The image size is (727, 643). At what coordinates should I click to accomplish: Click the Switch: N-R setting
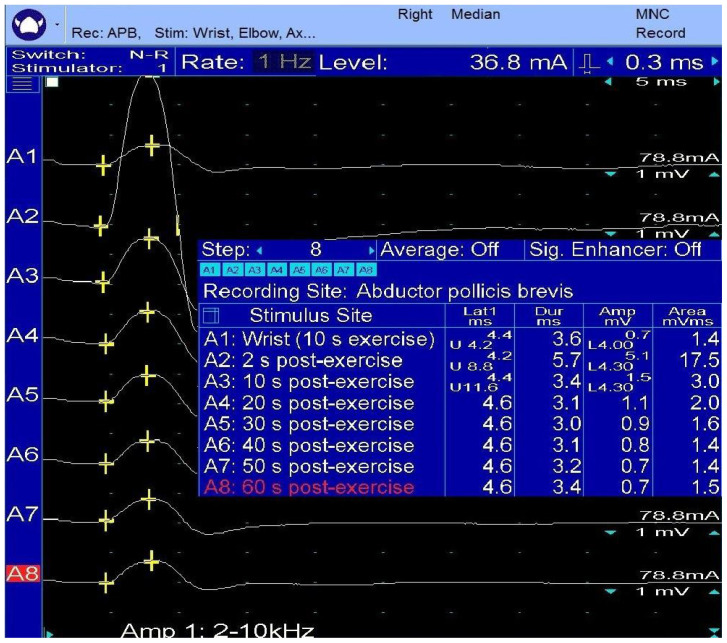pyautogui.click(x=90, y=55)
